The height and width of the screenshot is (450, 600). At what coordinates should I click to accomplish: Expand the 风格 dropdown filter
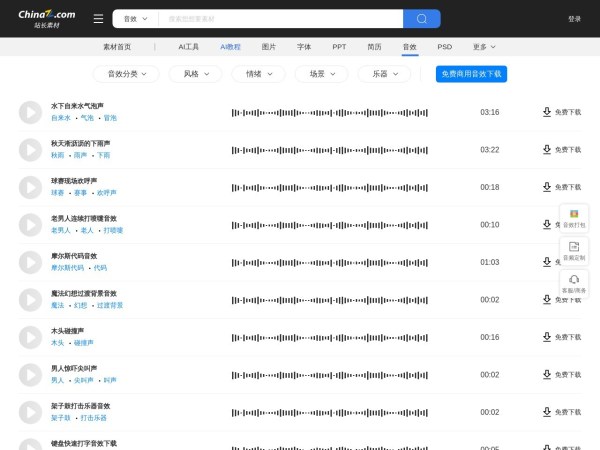tap(189, 74)
